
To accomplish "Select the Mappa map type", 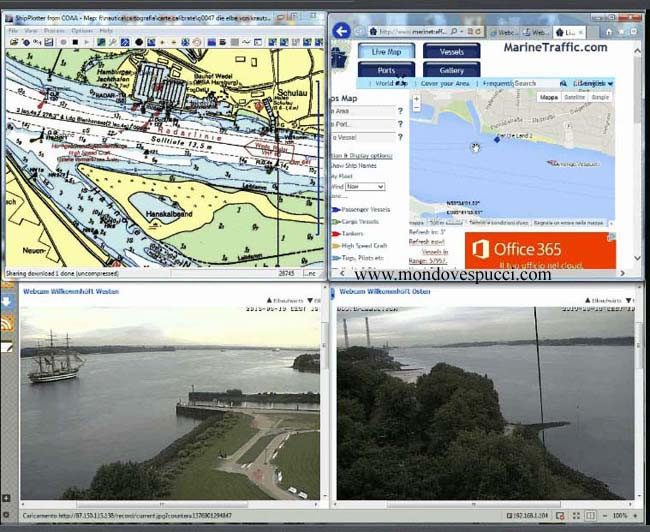I will click(549, 97).
